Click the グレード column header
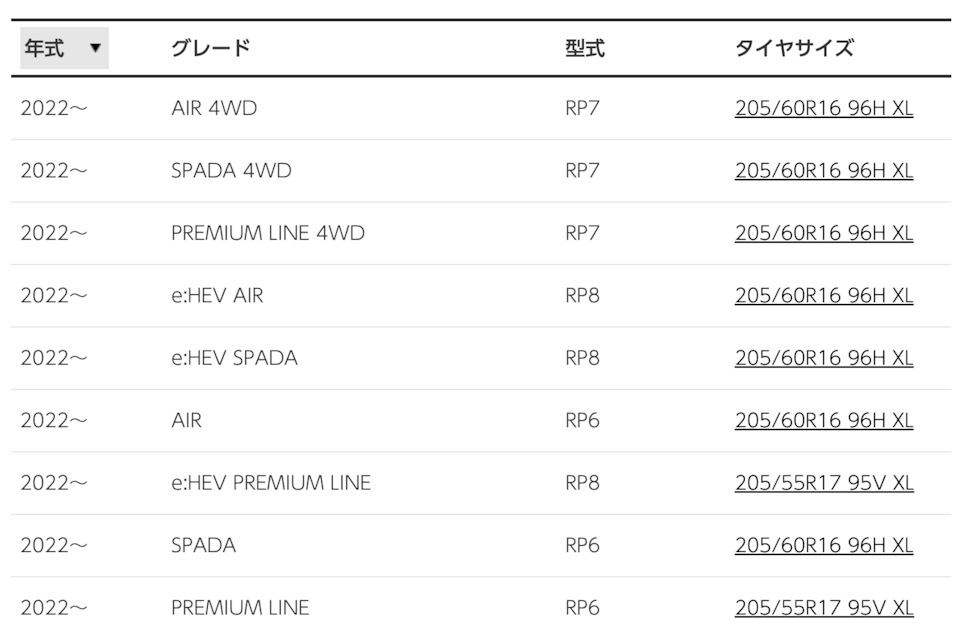This screenshot has width=960, height=638. 210,48
